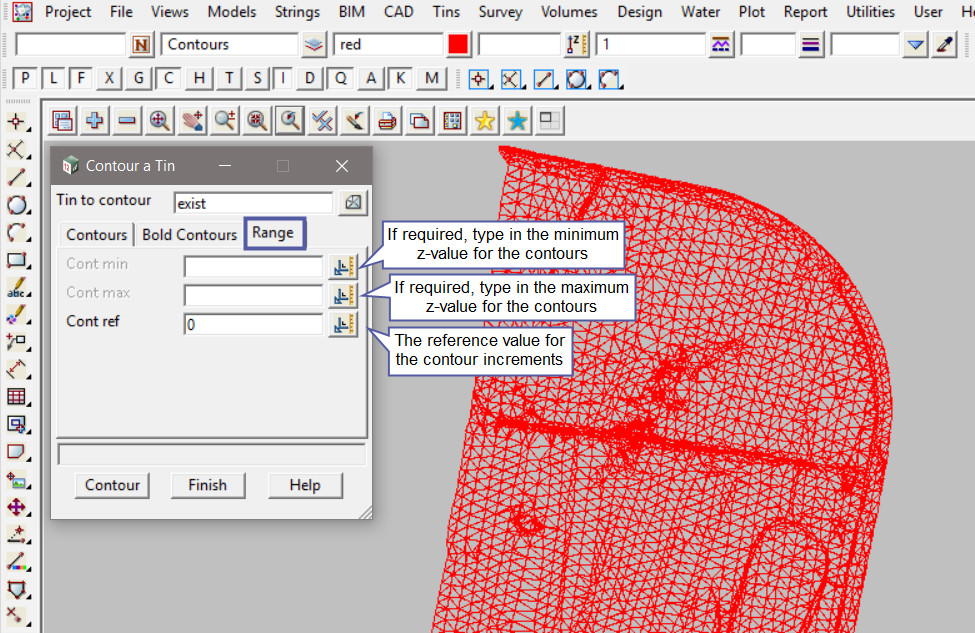Click the line weight icon
This screenshot has width=975, height=633.
click(811, 45)
